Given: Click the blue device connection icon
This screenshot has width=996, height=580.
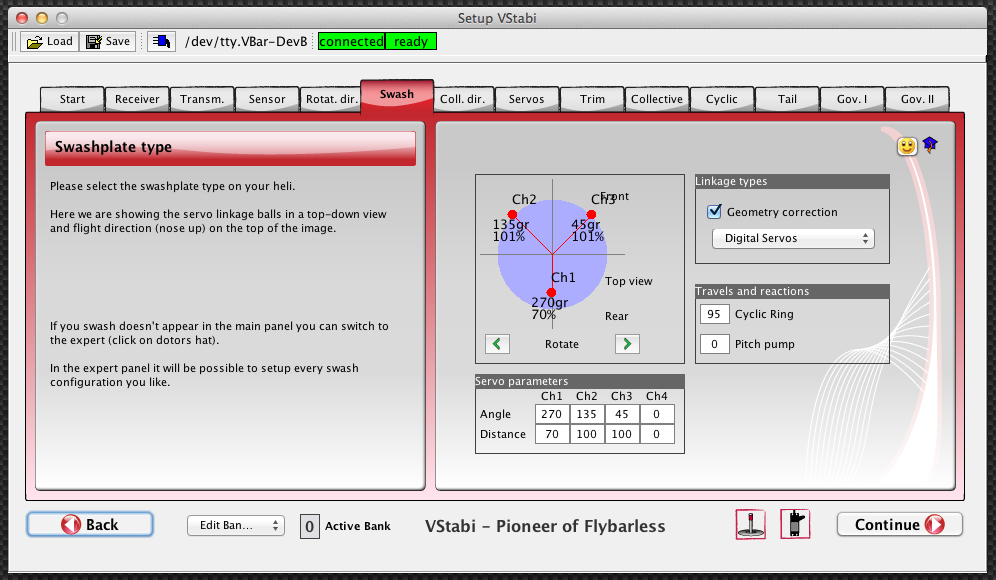Looking at the screenshot, I should [161, 41].
